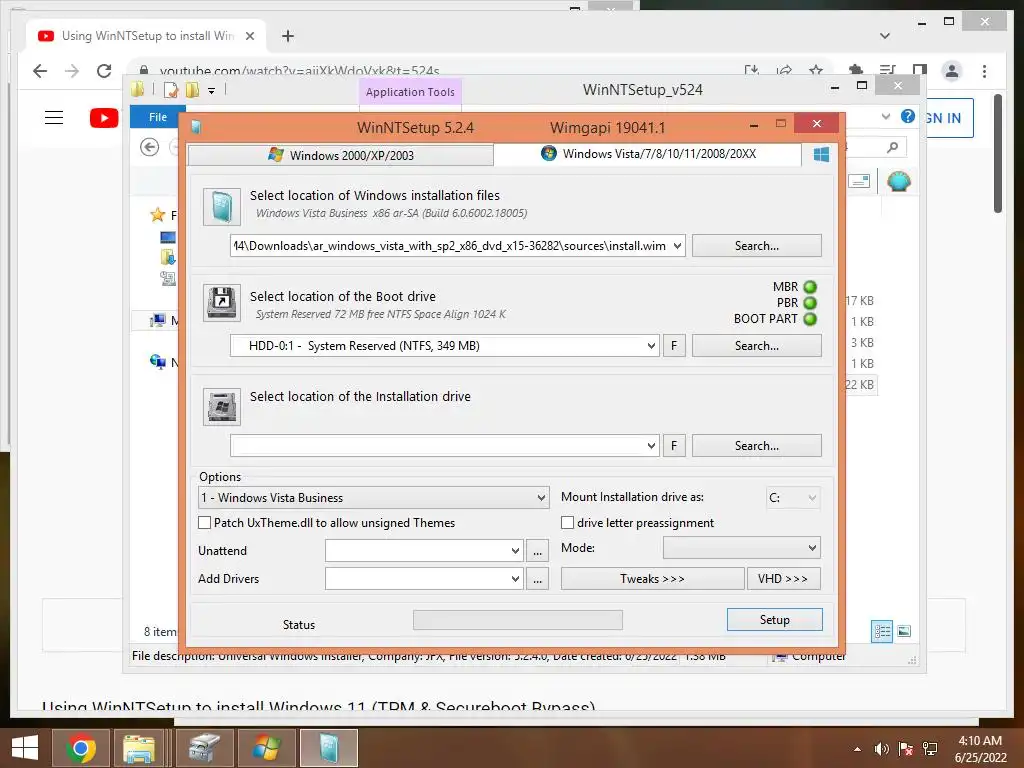Click the Installation drive disk icon

(x=222, y=407)
